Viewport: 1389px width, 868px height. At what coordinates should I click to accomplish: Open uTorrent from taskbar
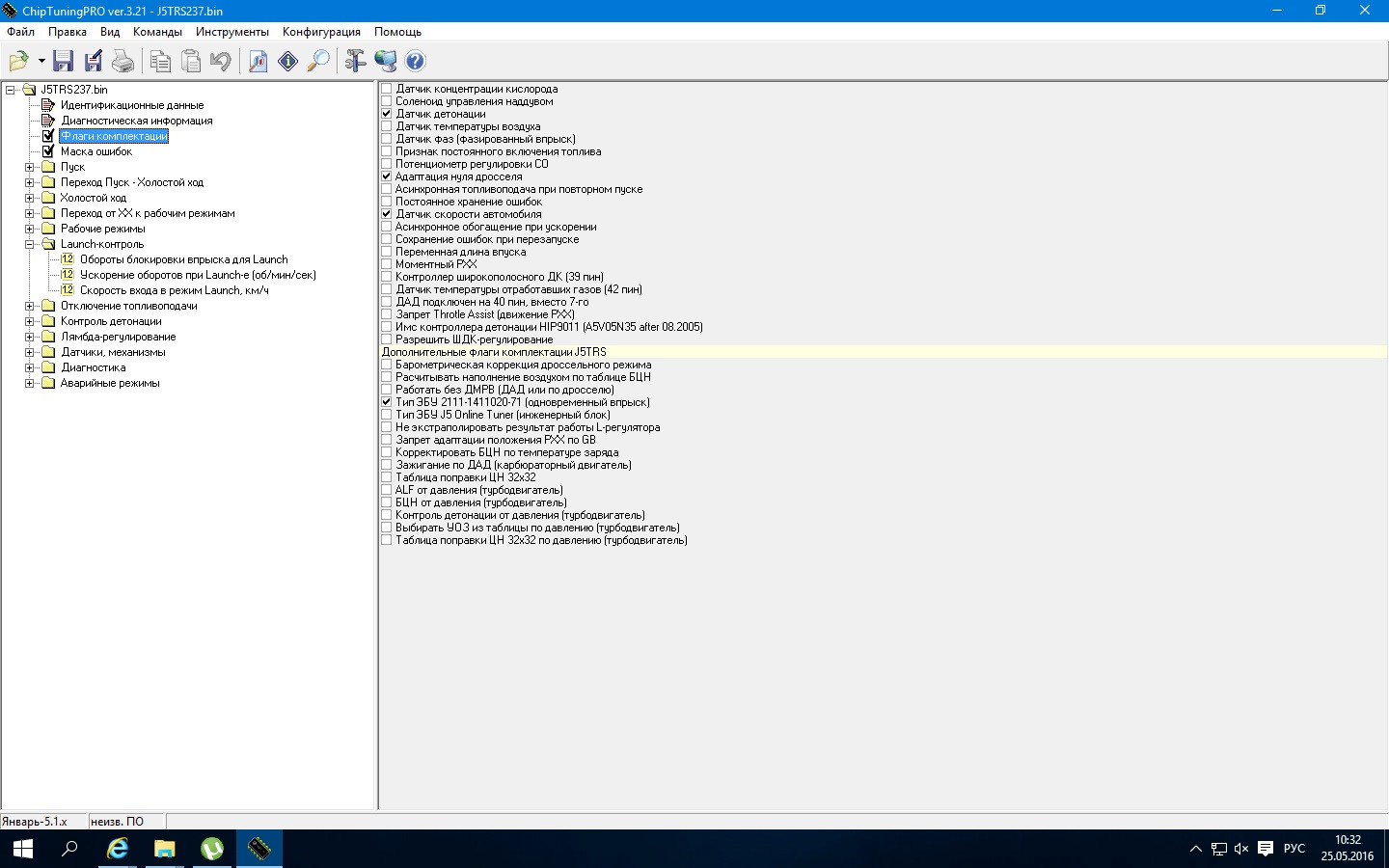[212, 849]
